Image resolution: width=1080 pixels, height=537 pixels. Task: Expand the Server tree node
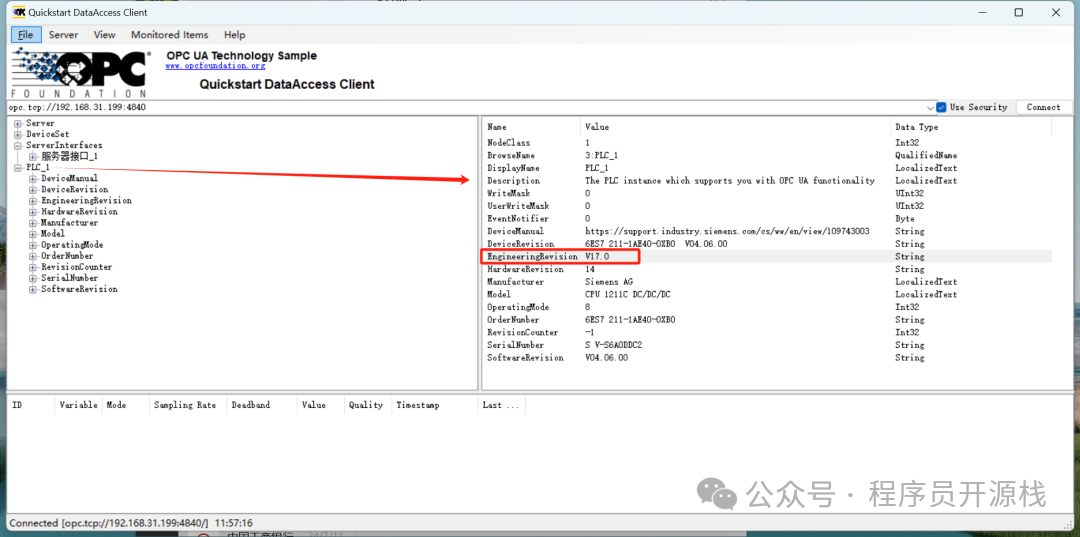(18, 123)
